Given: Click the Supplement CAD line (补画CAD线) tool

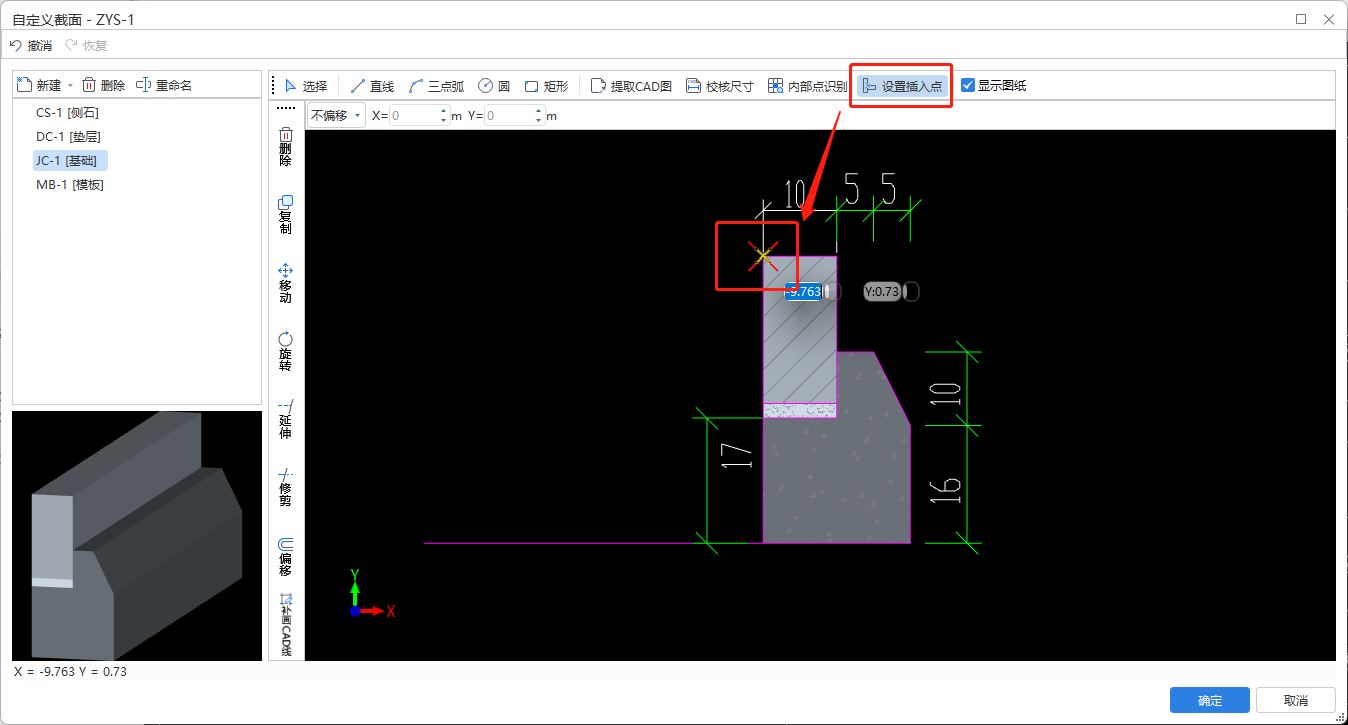Looking at the screenshot, I should [285, 626].
